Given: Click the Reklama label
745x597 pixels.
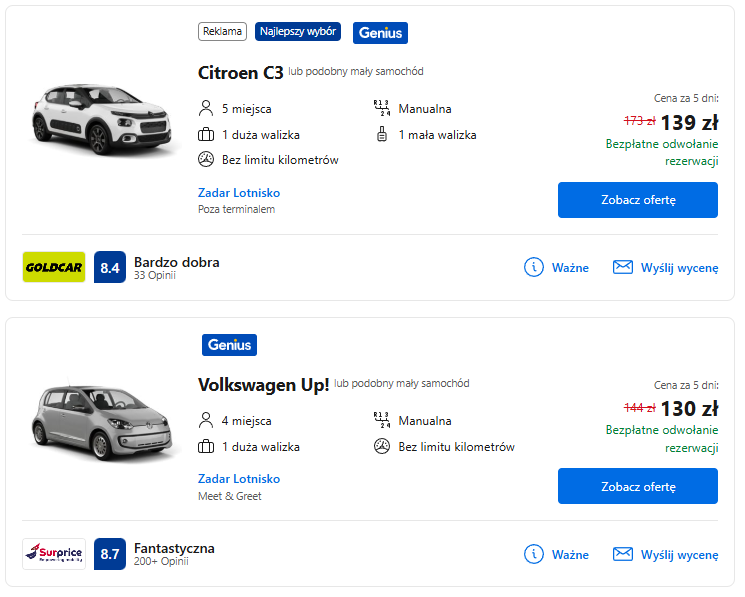Looking at the screenshot, I should [223, 32].
